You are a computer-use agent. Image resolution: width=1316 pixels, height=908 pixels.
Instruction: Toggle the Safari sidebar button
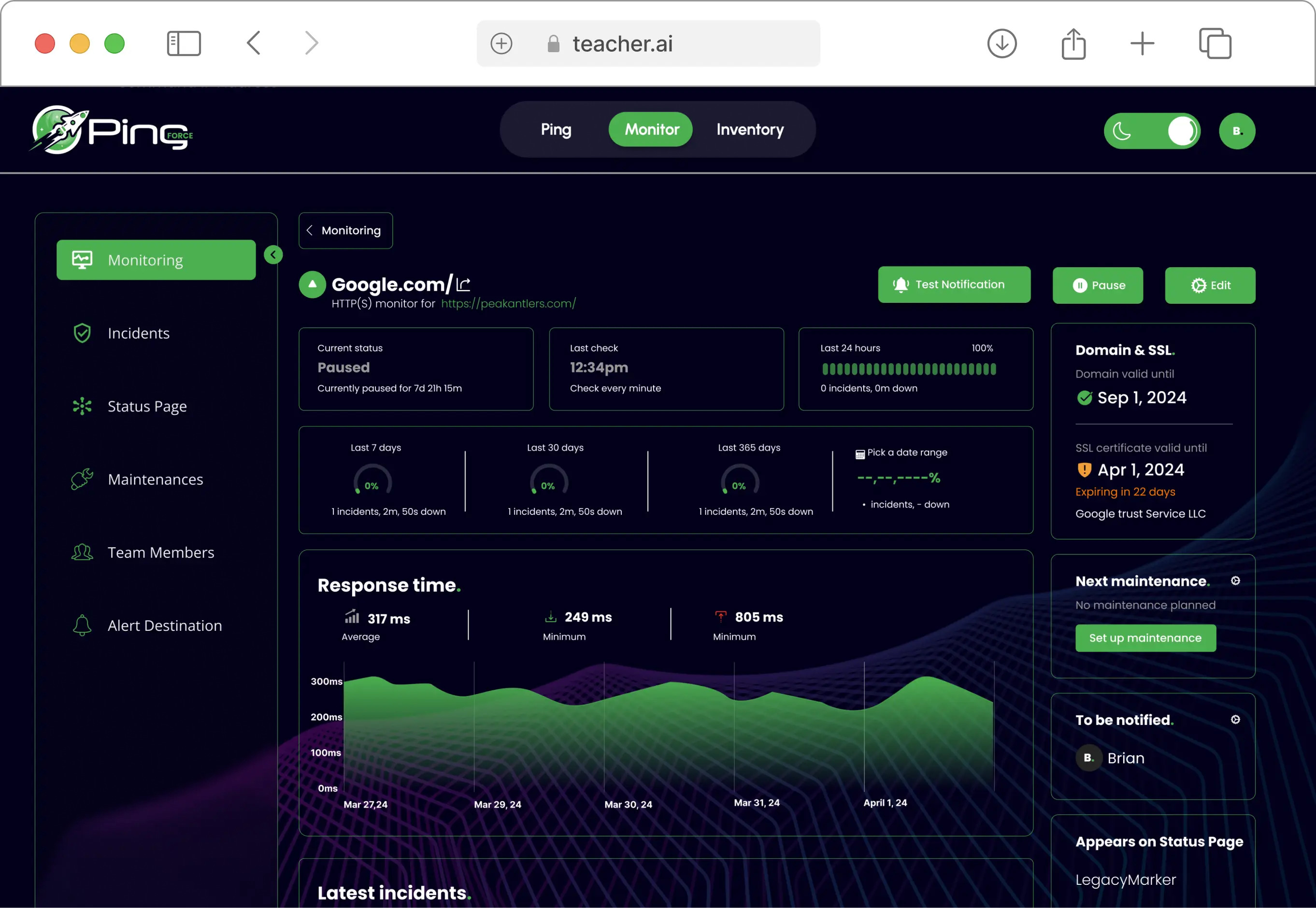pos(184,43)
